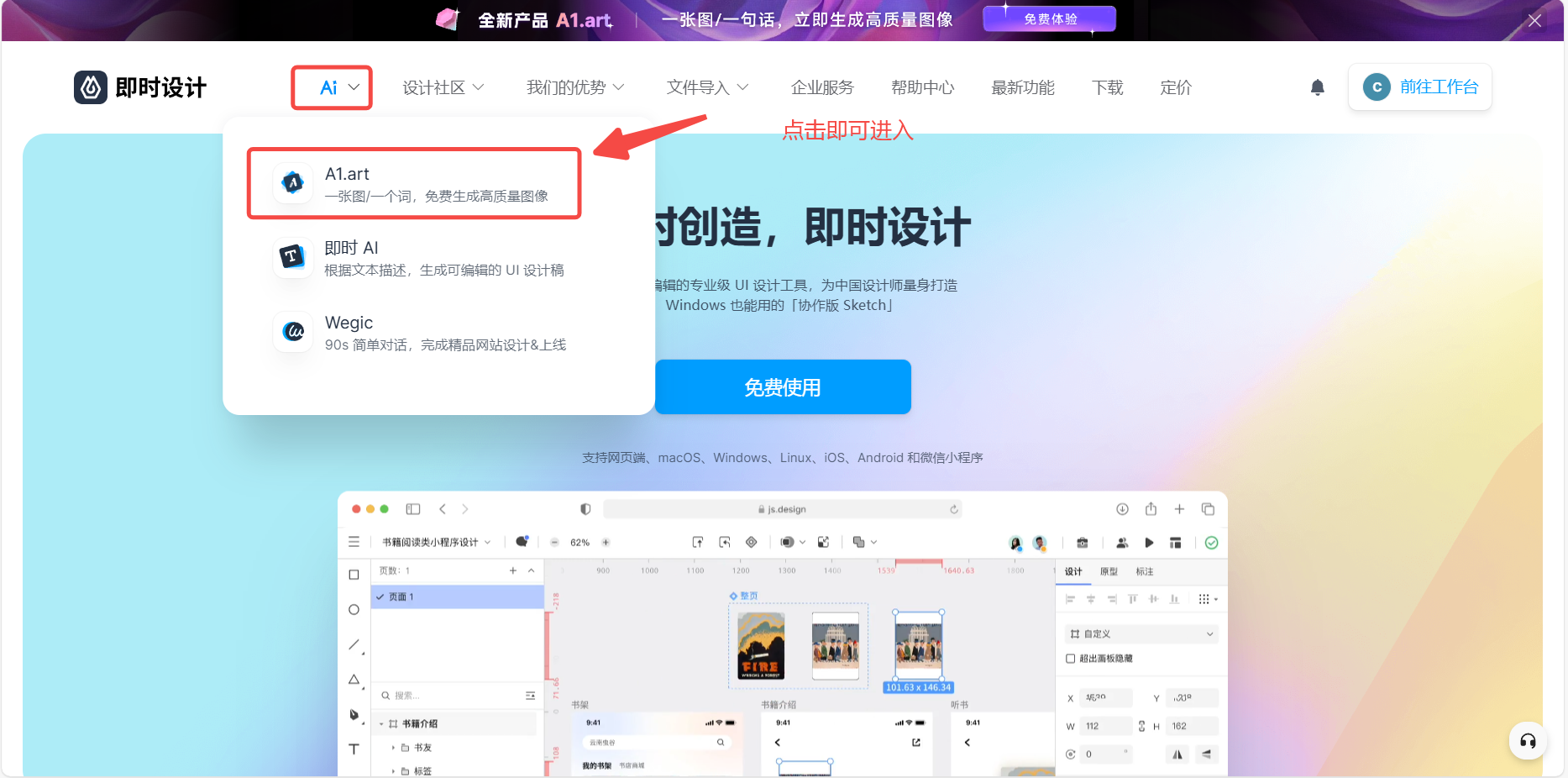This screenshot has width=1568, height=778.
Task: Collapse the pages list chevron
Action: click(x=531, y=570)
